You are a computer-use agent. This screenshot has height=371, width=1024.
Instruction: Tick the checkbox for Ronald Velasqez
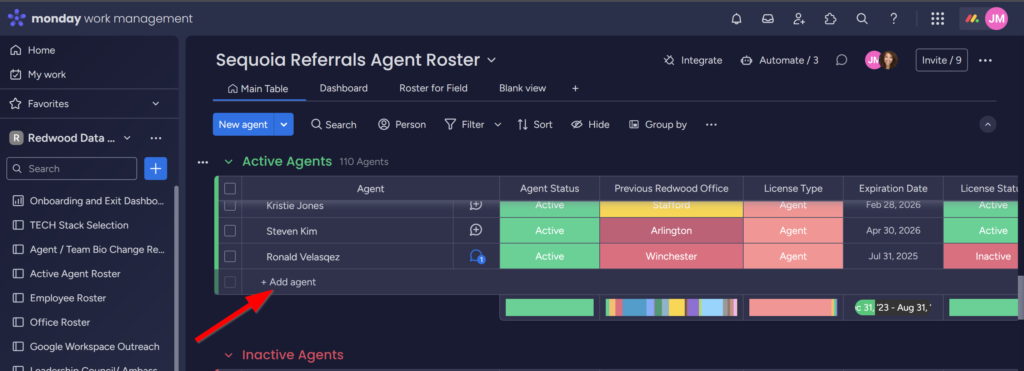coord(230,257)
